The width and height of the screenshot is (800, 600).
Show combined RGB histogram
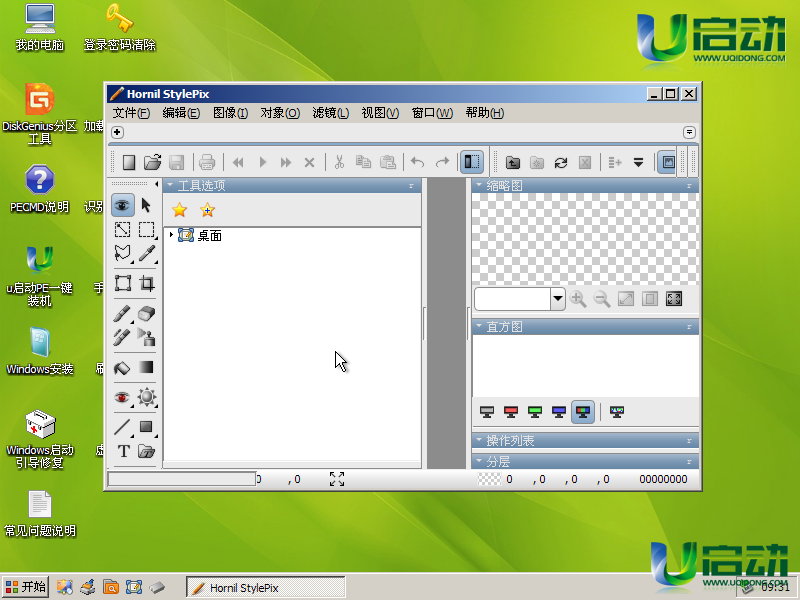[583, 412]
